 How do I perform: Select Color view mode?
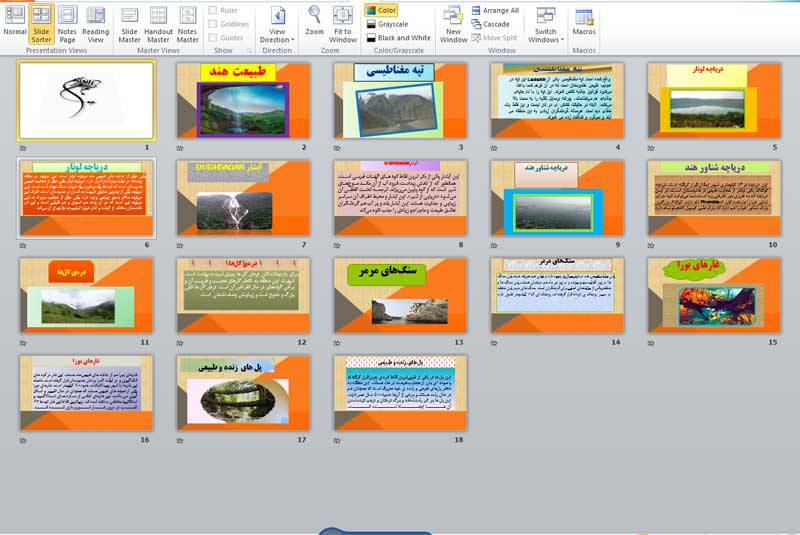pyautogui.click(x=381, y=10)
